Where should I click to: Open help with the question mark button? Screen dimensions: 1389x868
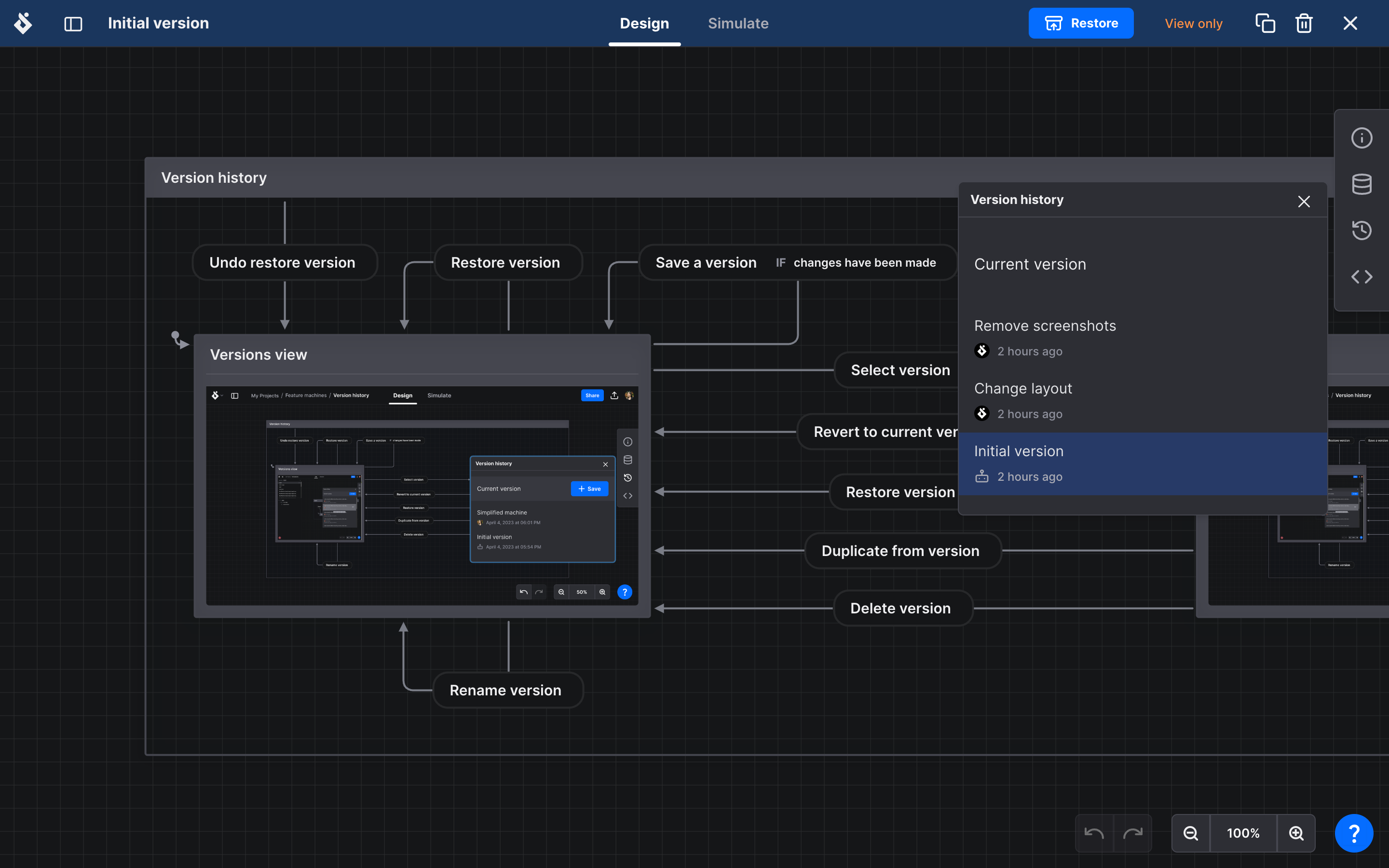(1353, 833)
